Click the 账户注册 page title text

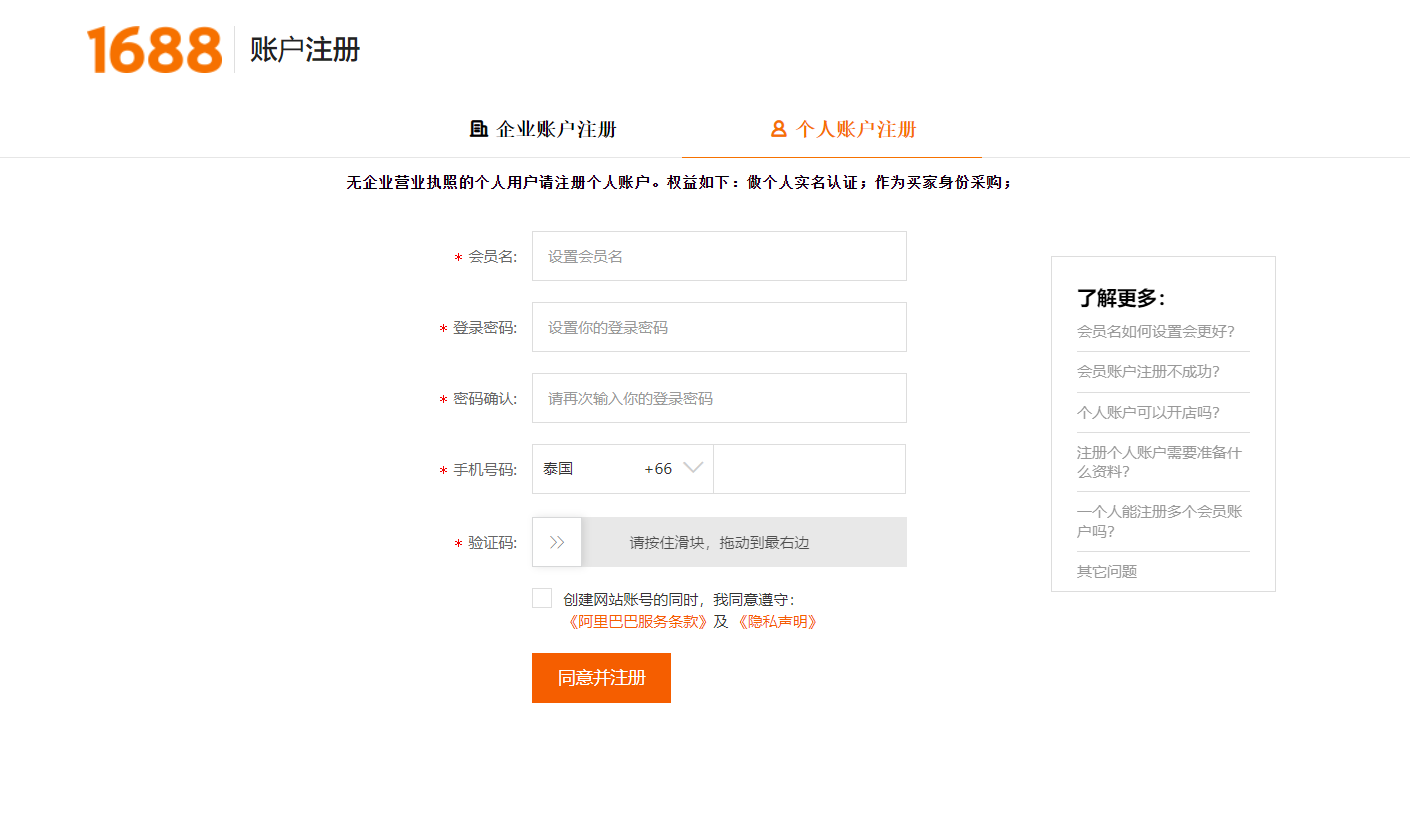pos(305,50)
